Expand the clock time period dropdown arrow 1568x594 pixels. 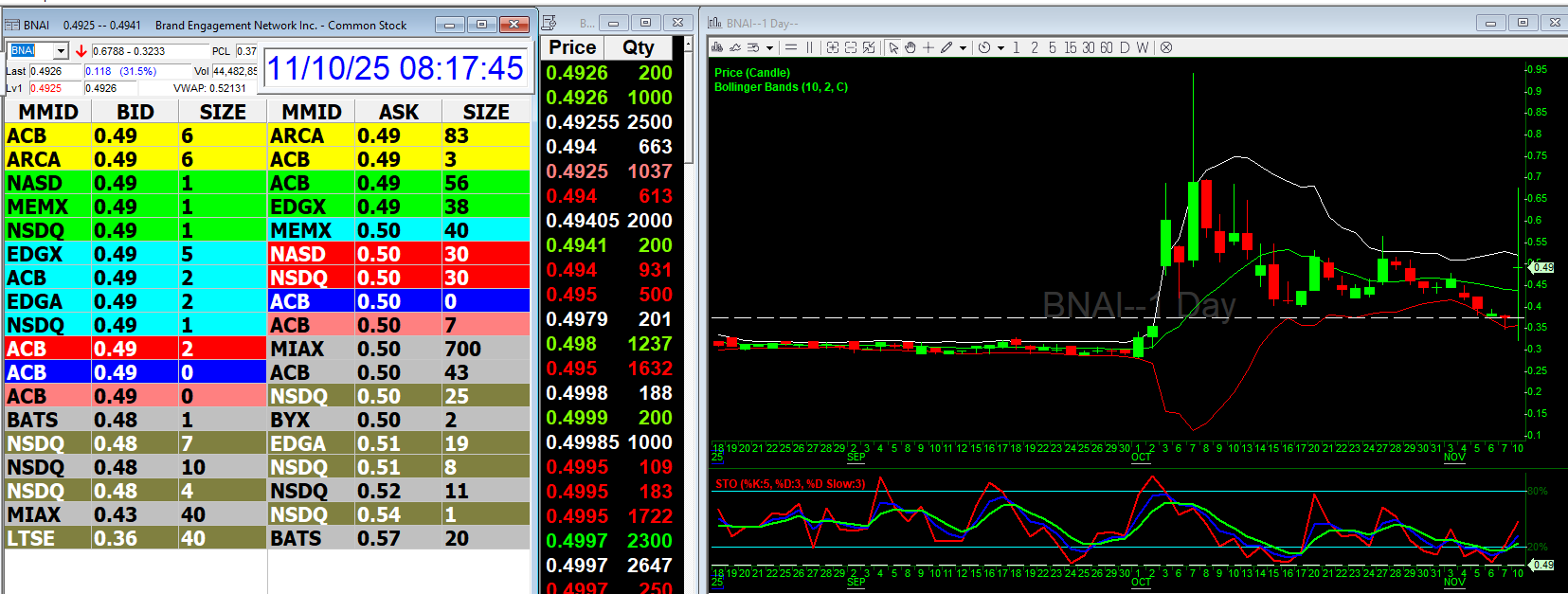click(x=1000, y=48)
